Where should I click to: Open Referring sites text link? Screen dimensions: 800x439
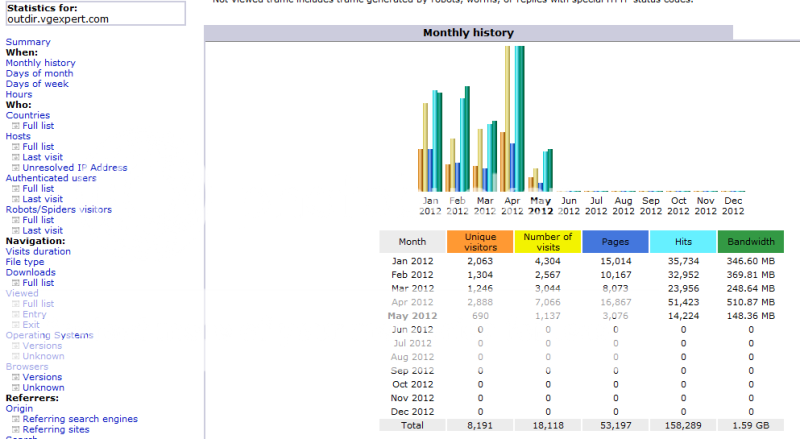[56, 429]
